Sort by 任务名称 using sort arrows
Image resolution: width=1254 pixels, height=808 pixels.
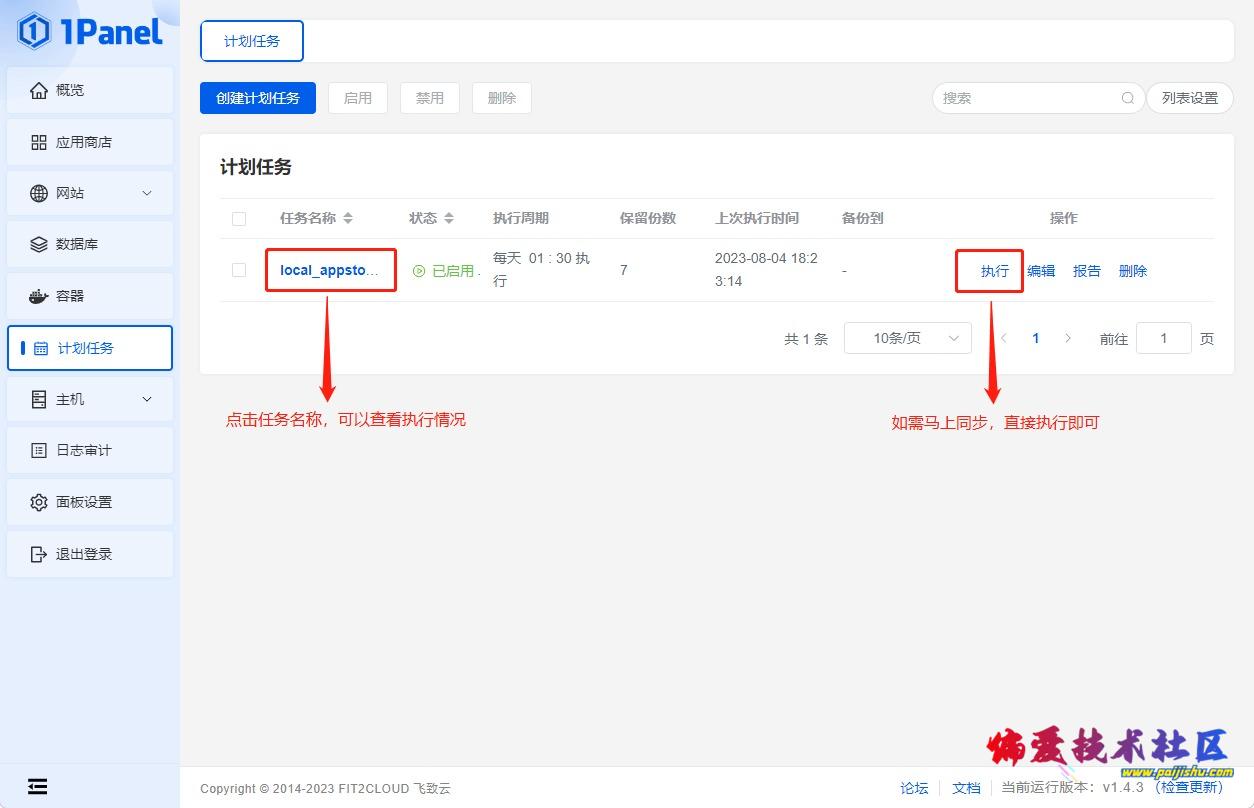click(x=347, y=218)
